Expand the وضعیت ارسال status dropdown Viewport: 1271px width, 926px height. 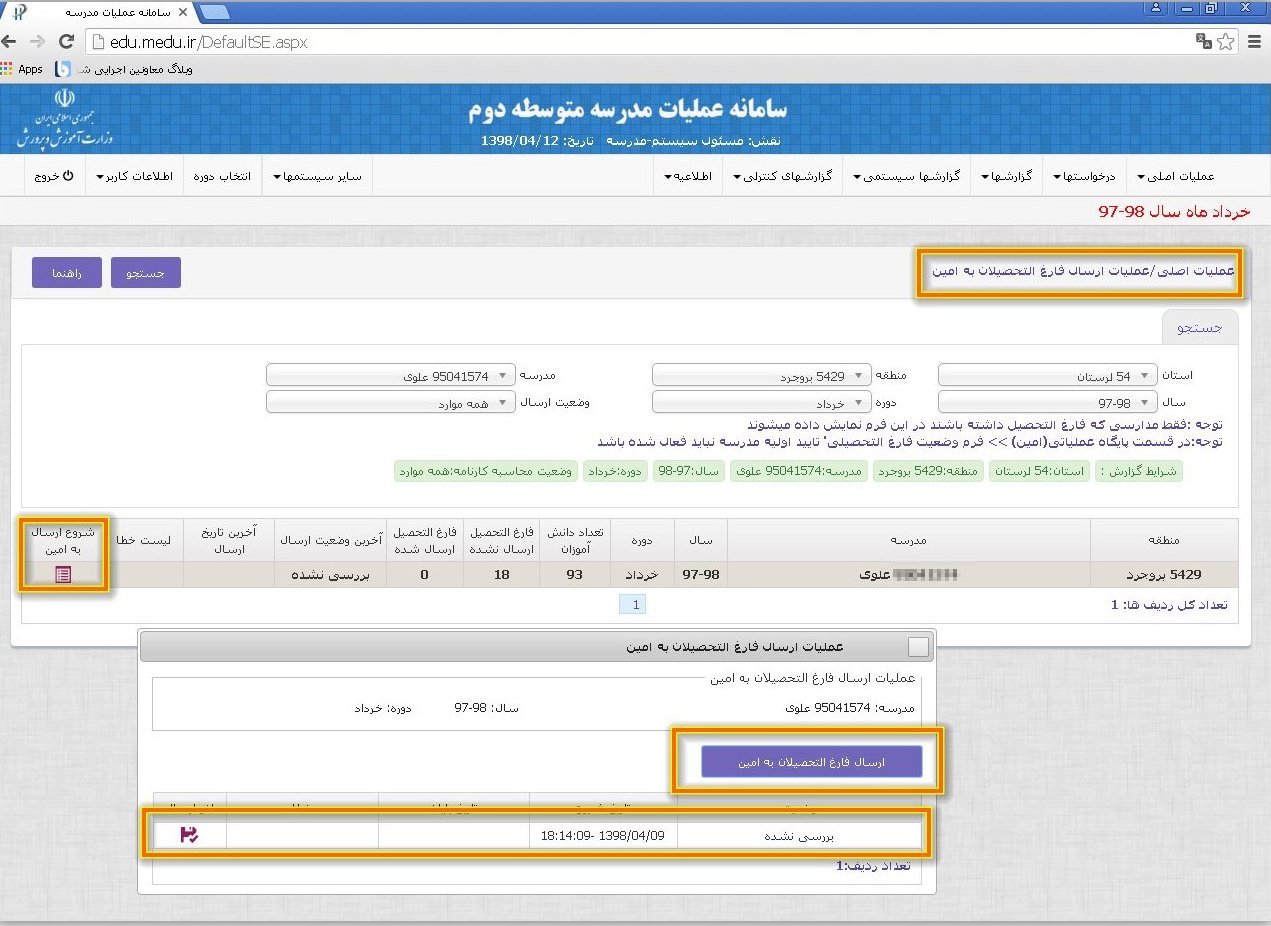[391, 403]
